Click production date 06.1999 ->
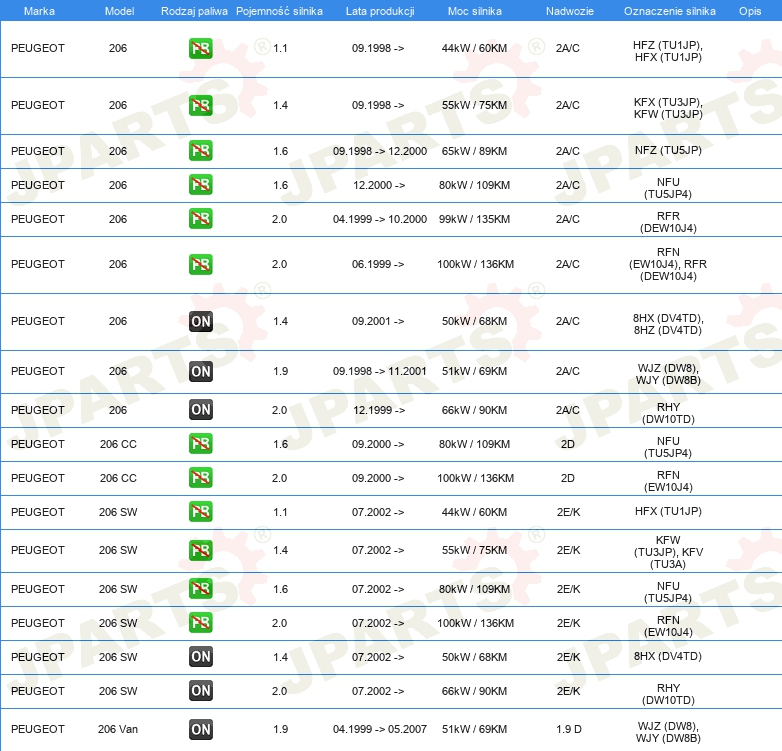Screen dimensions: 782x751 378,264
